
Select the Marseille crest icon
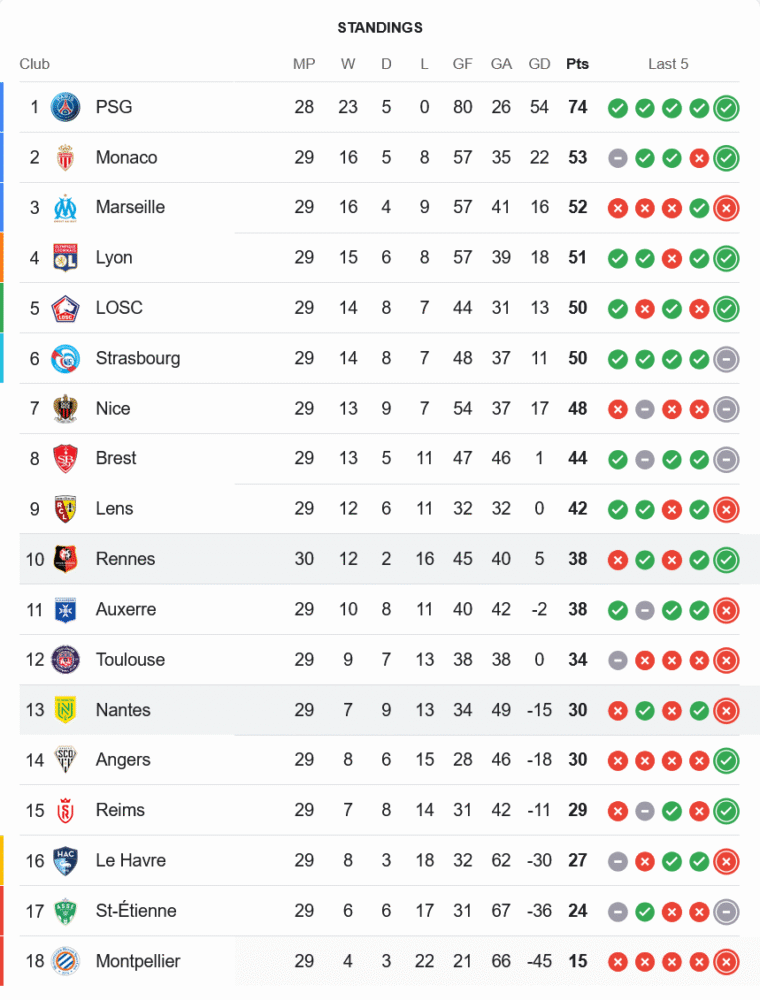click(x=65, y=207)
